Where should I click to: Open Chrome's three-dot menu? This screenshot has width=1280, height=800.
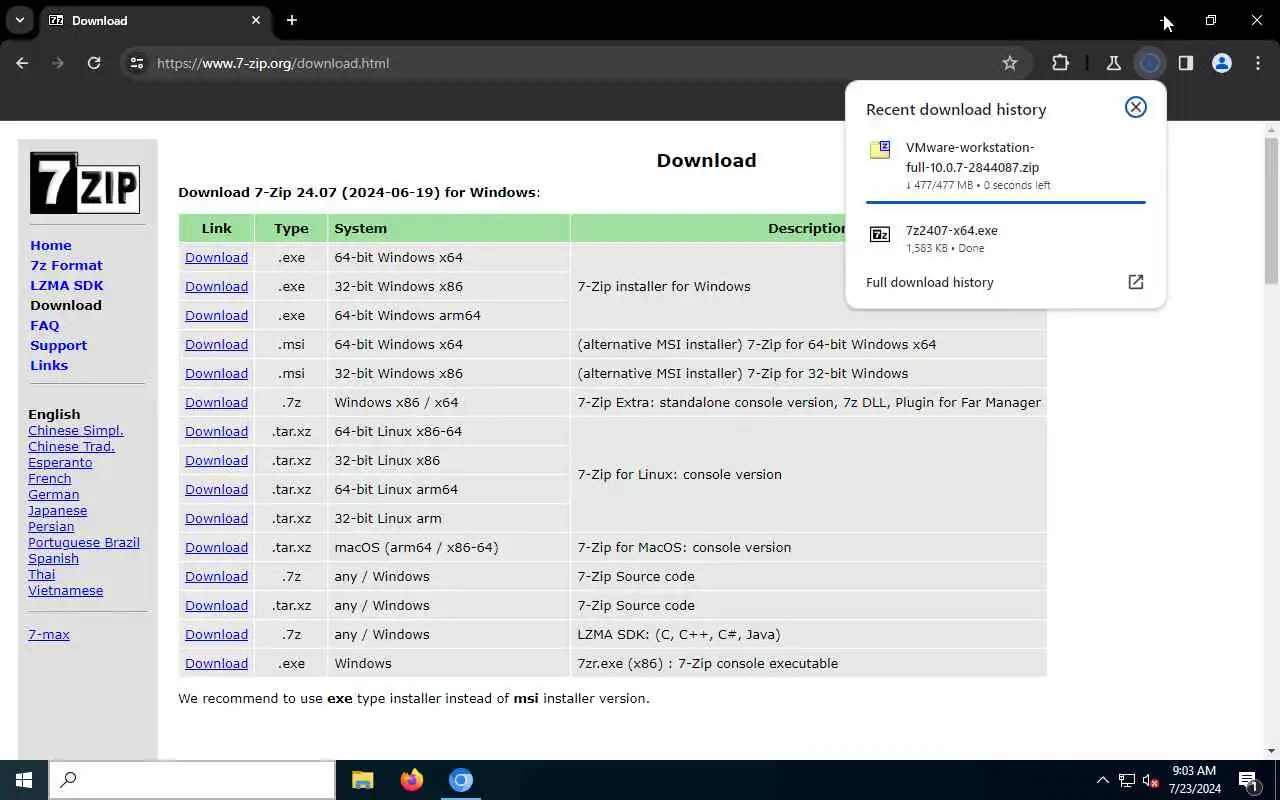[1257, 63]
